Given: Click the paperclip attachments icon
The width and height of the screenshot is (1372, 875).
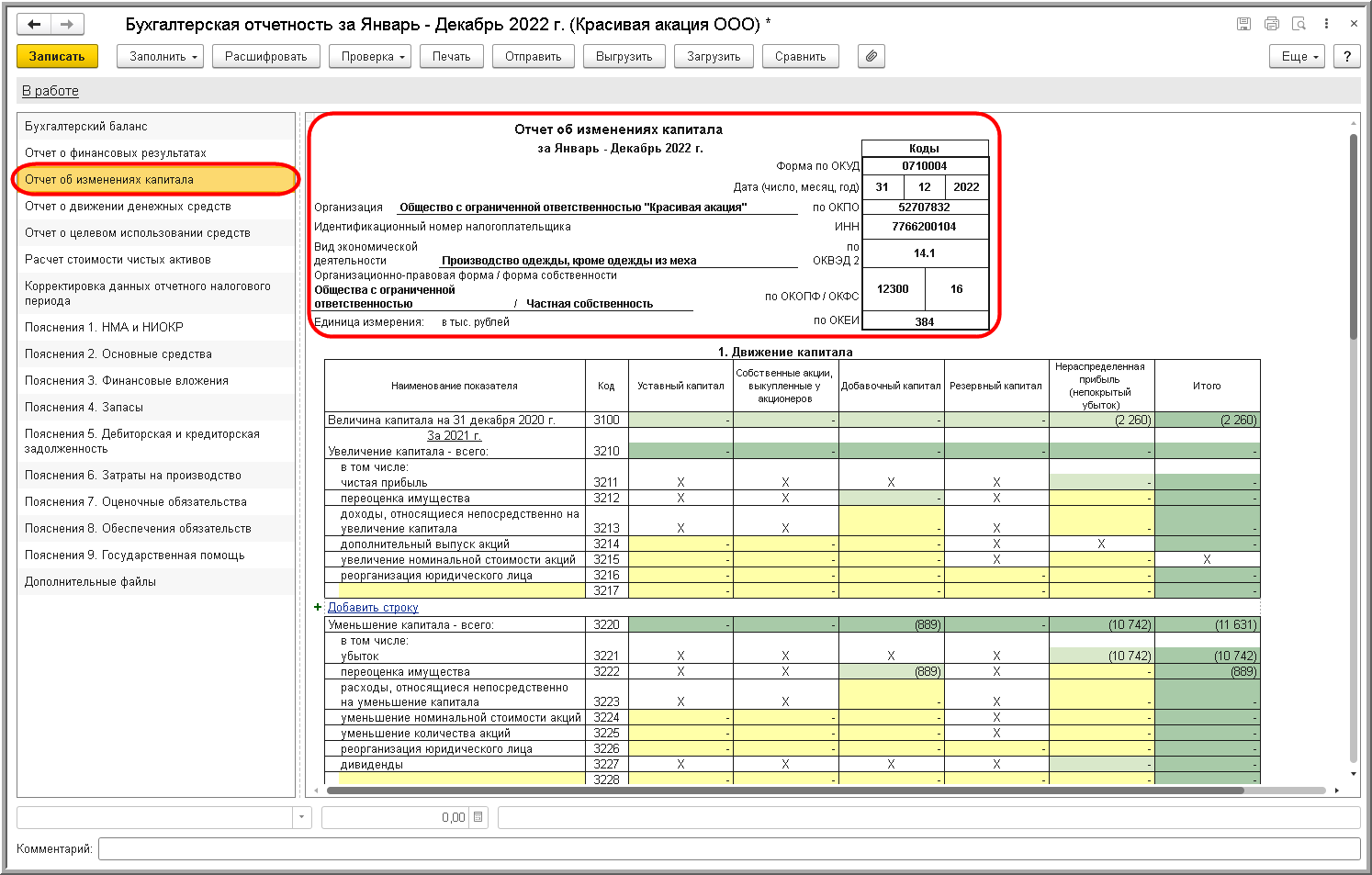Looking at the screenshot, I should point(872,56).
